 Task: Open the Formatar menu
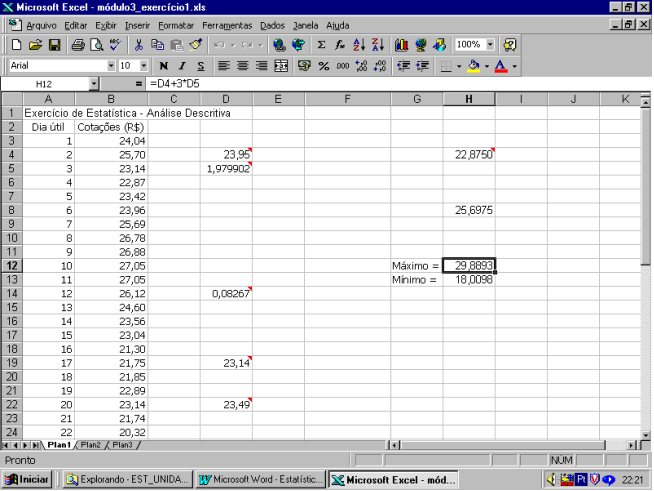click(176, 24)
